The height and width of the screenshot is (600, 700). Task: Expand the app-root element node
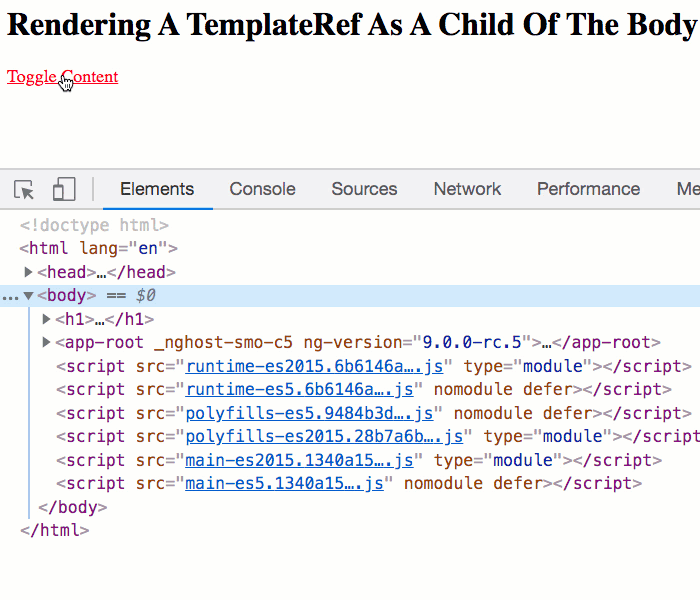[47, 343]
